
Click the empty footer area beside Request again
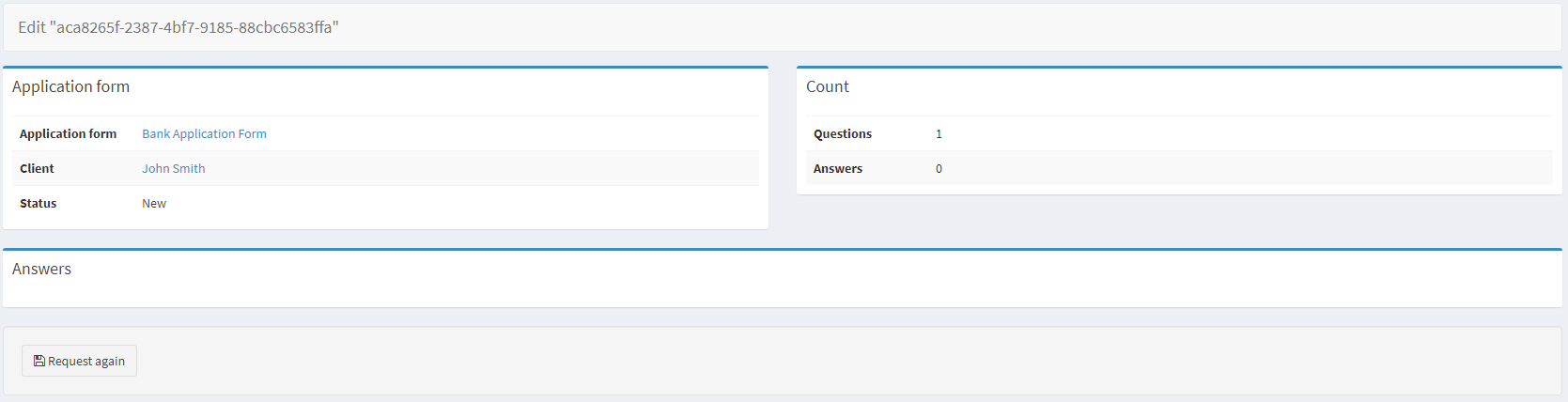tap(752, 361)
